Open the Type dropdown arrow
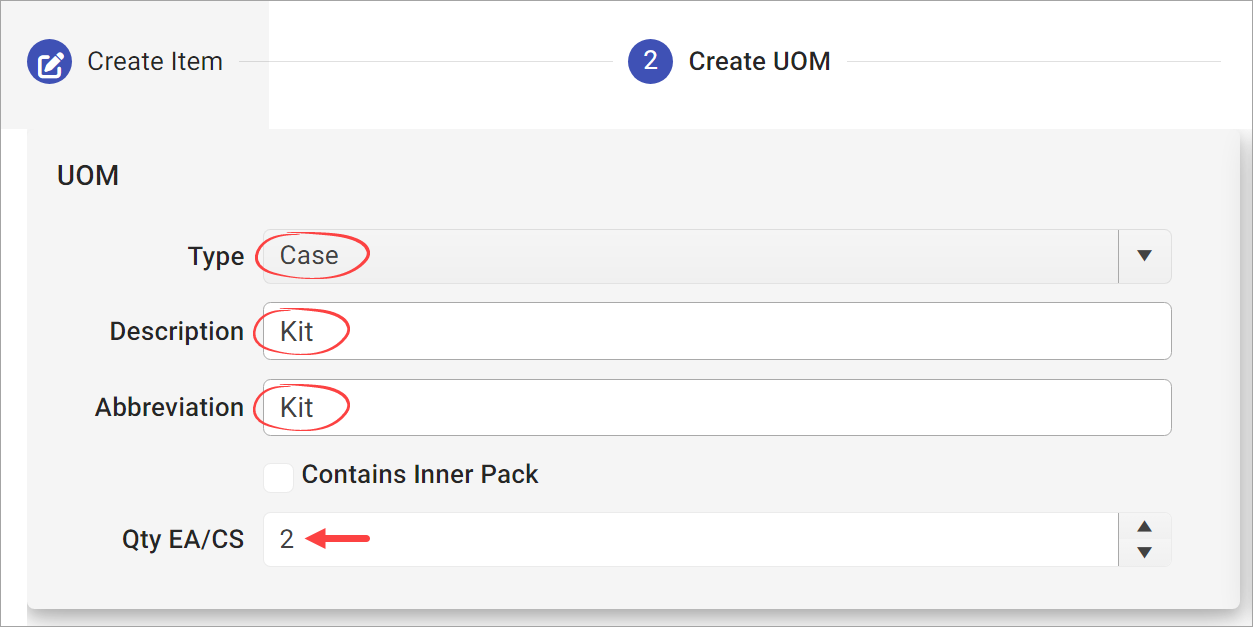1253x627 pixels. coord(1145,256)
